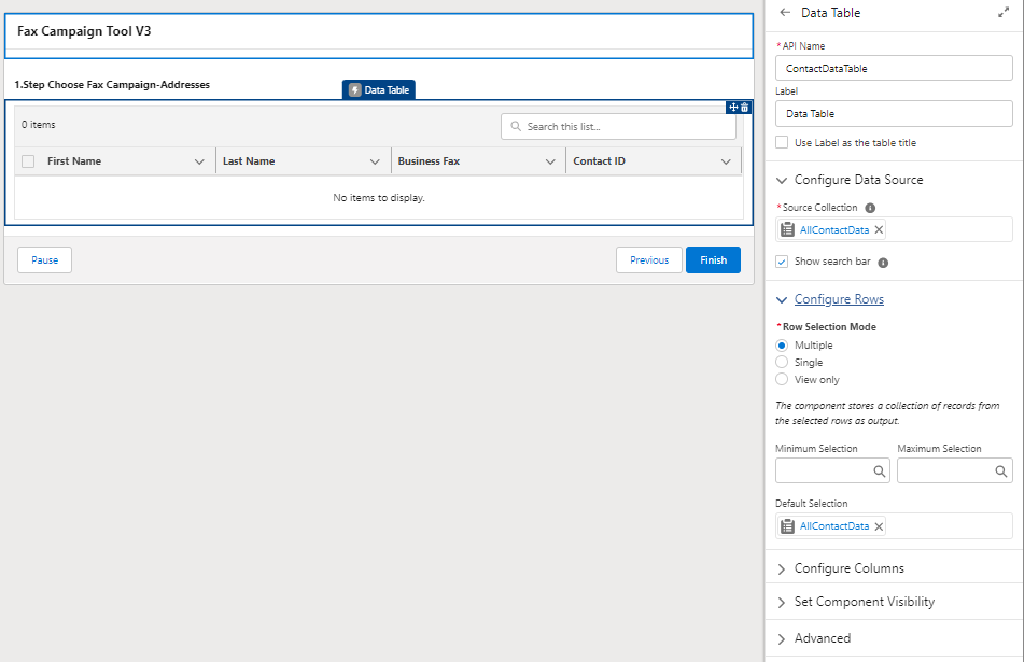This screenshot has height=662, width=1024.
Task: Choose View only row selection mode
Action: pos(782,379)
